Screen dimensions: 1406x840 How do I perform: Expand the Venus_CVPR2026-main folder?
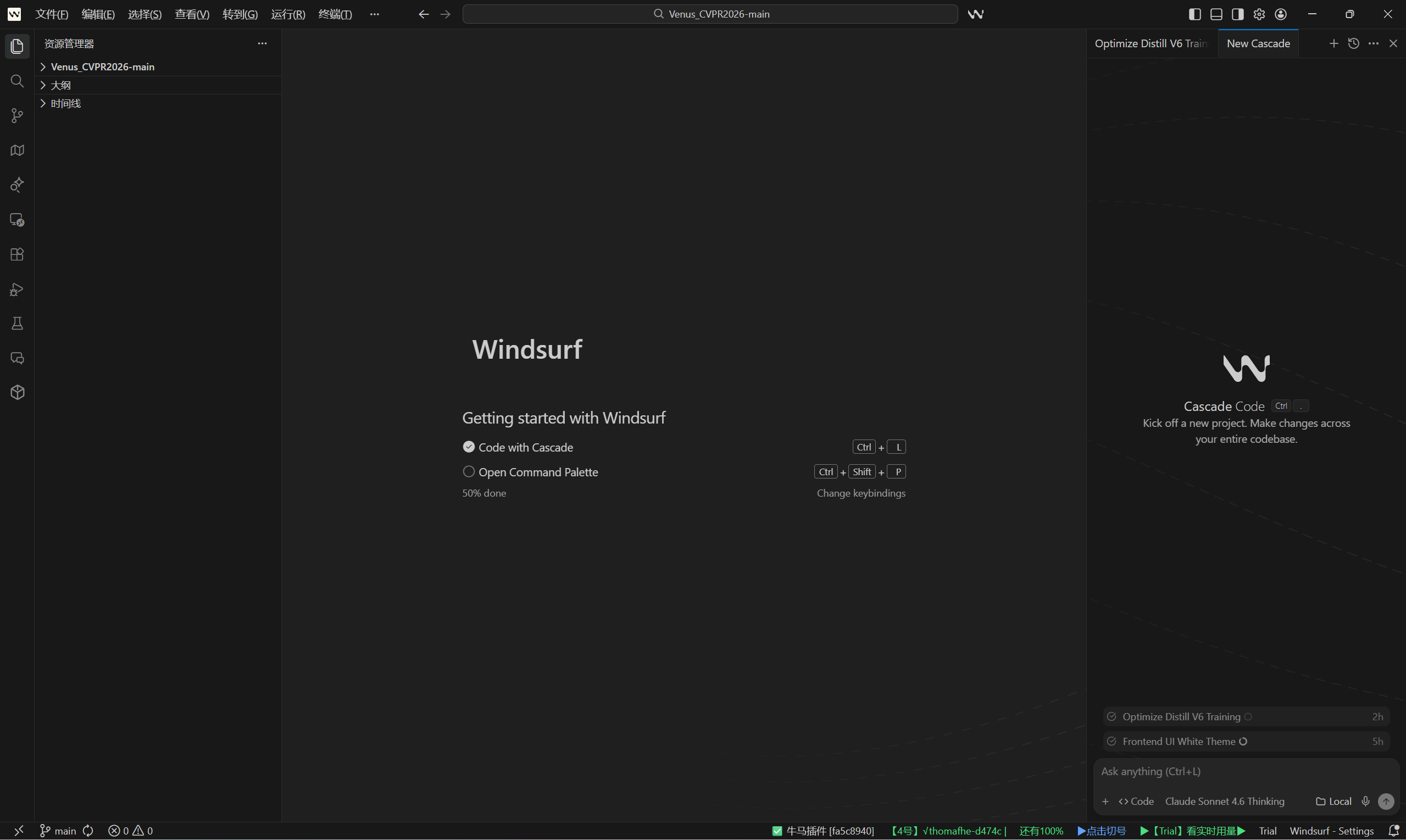point(157,67)
